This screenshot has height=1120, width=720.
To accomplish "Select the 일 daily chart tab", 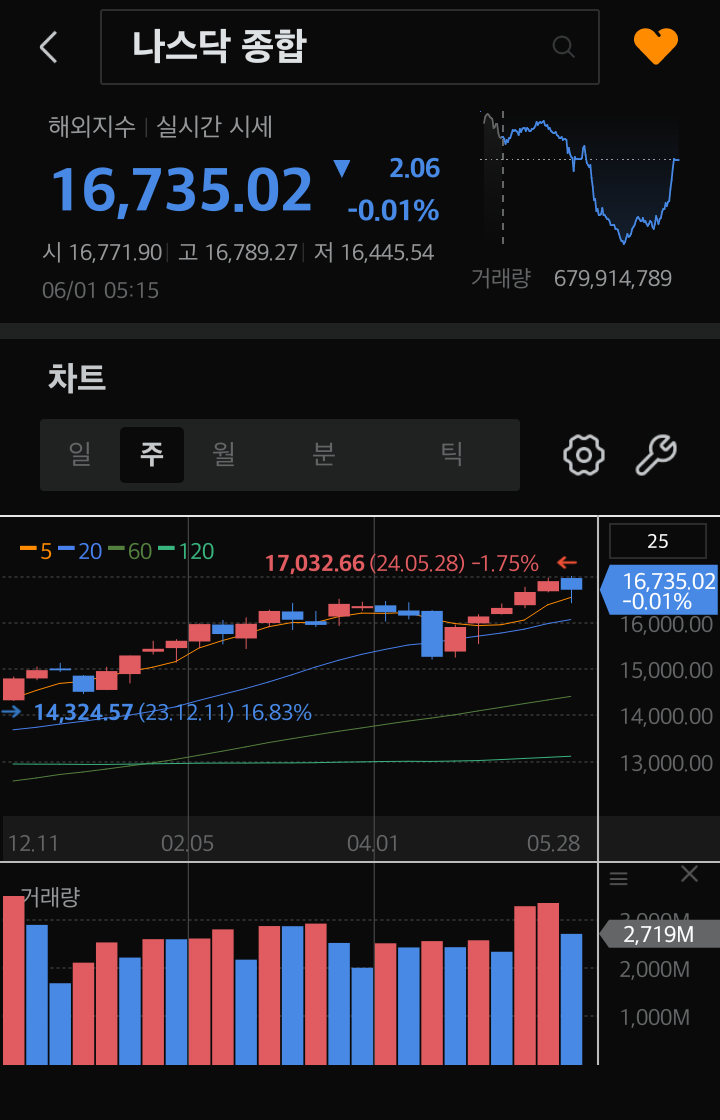I will (x=80, y=454).
